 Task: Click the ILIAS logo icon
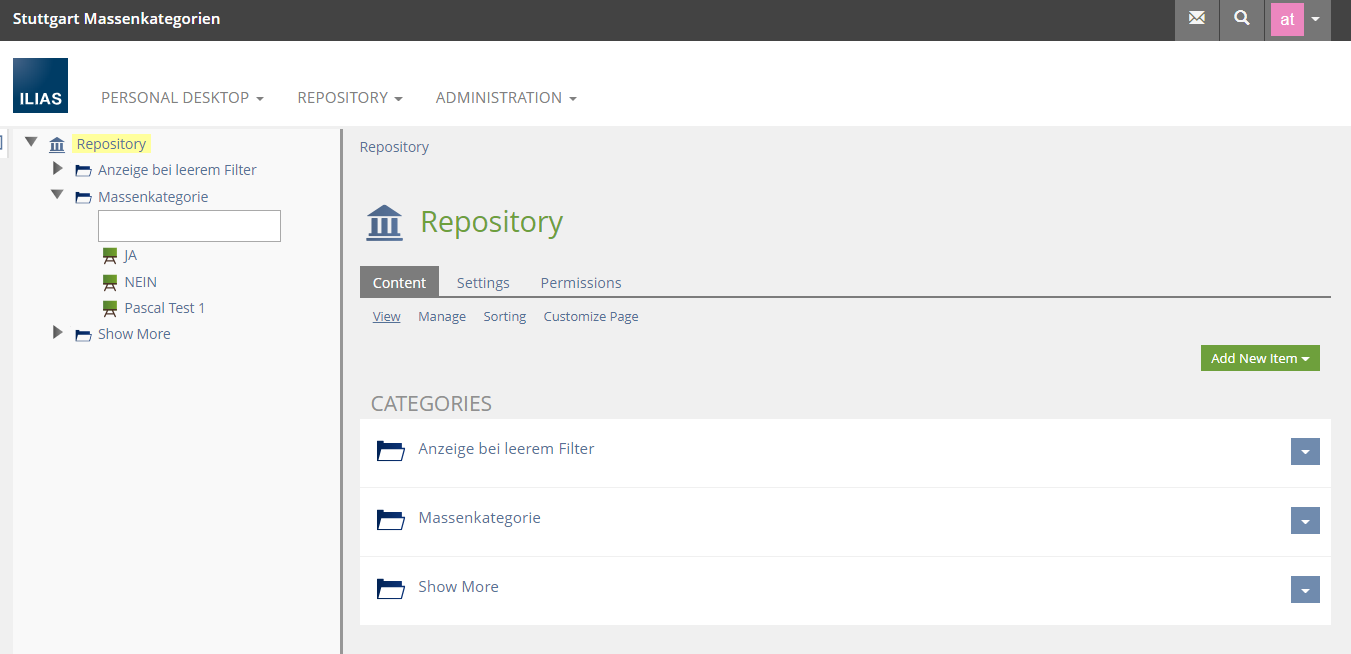[40, 85]
